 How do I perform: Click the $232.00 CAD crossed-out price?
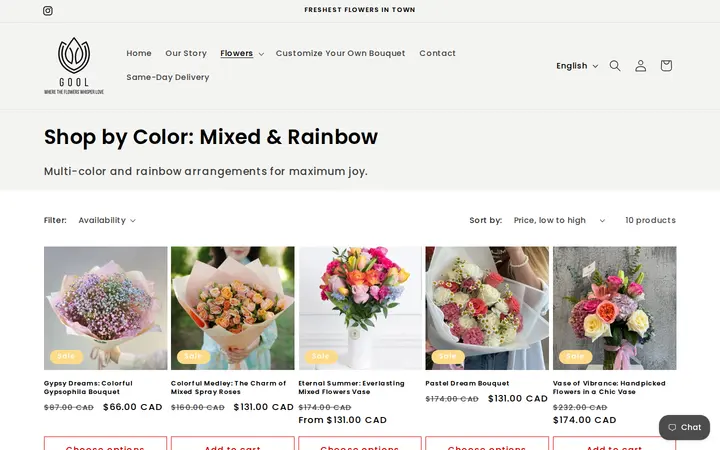(x=580, y=407)
